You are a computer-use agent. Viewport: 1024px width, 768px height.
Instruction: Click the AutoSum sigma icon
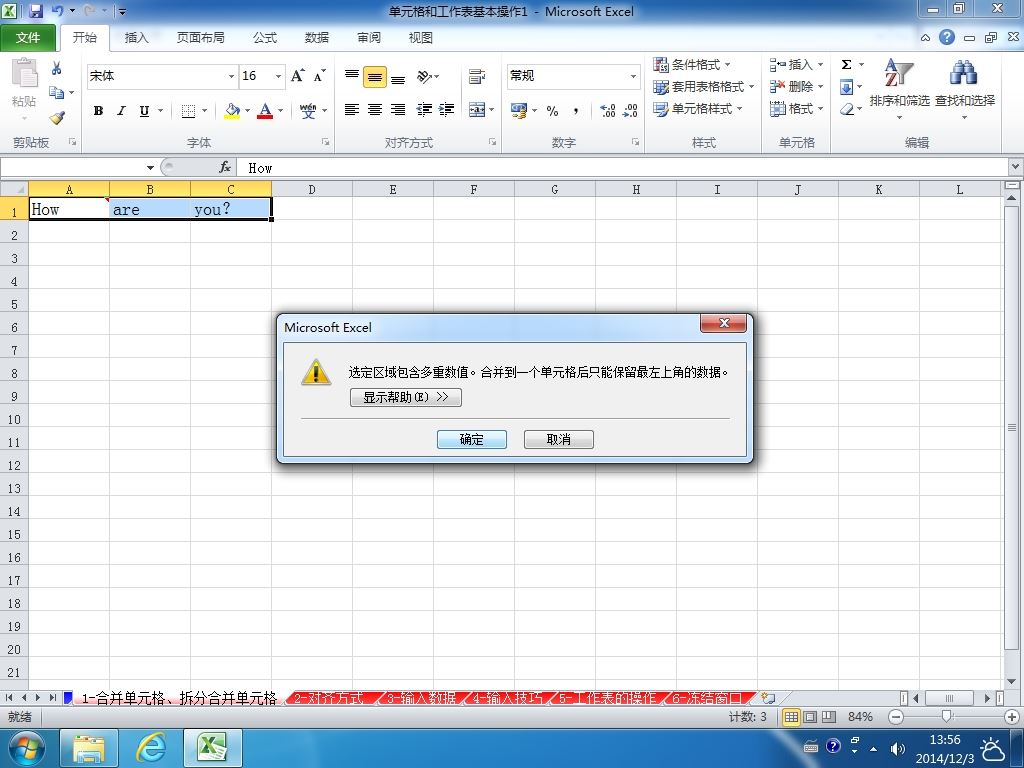click(x=846, y=65)
